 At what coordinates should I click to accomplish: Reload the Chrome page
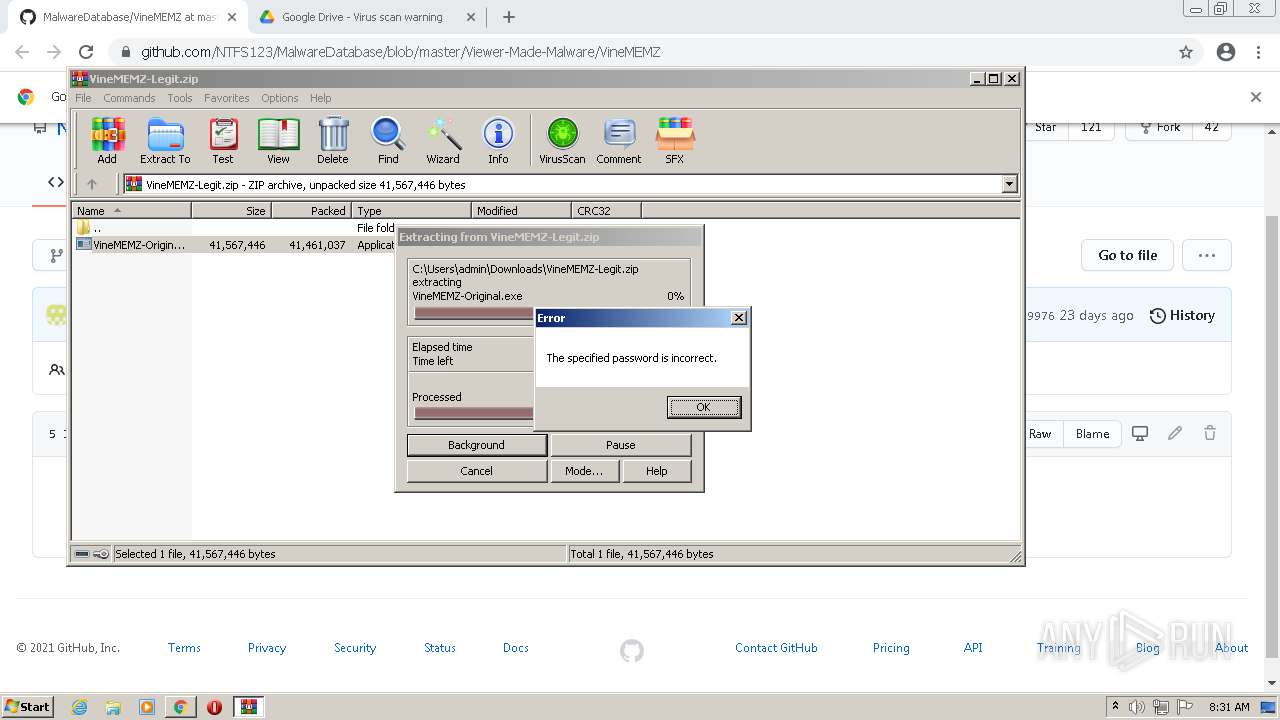coord(86,52)
